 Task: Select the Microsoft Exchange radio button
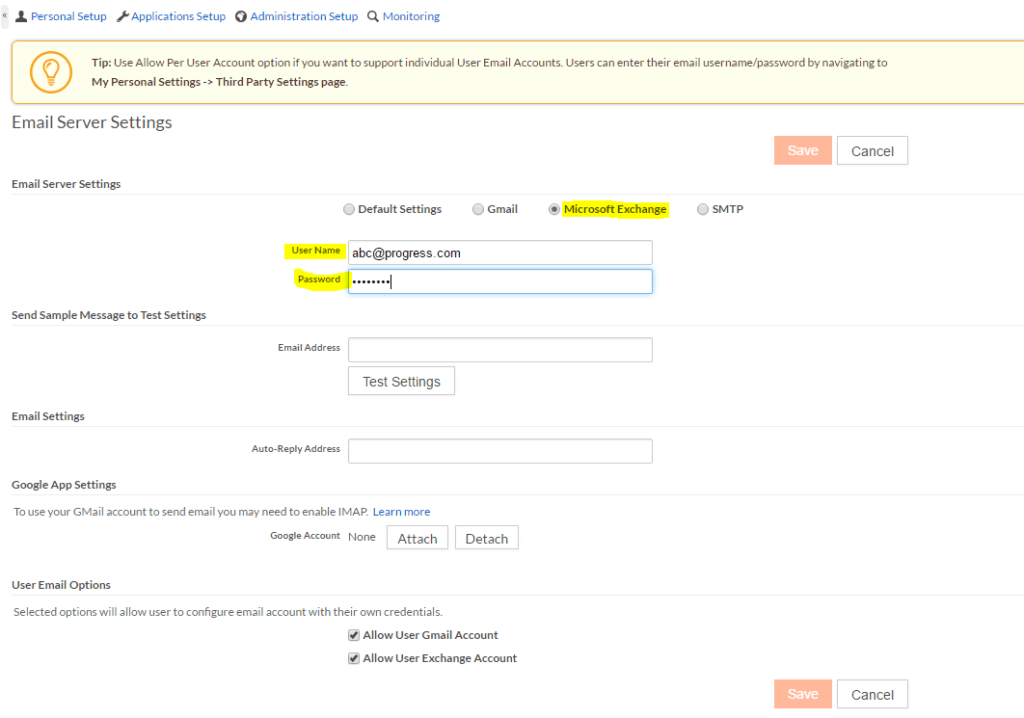click(x=554, y=210)
